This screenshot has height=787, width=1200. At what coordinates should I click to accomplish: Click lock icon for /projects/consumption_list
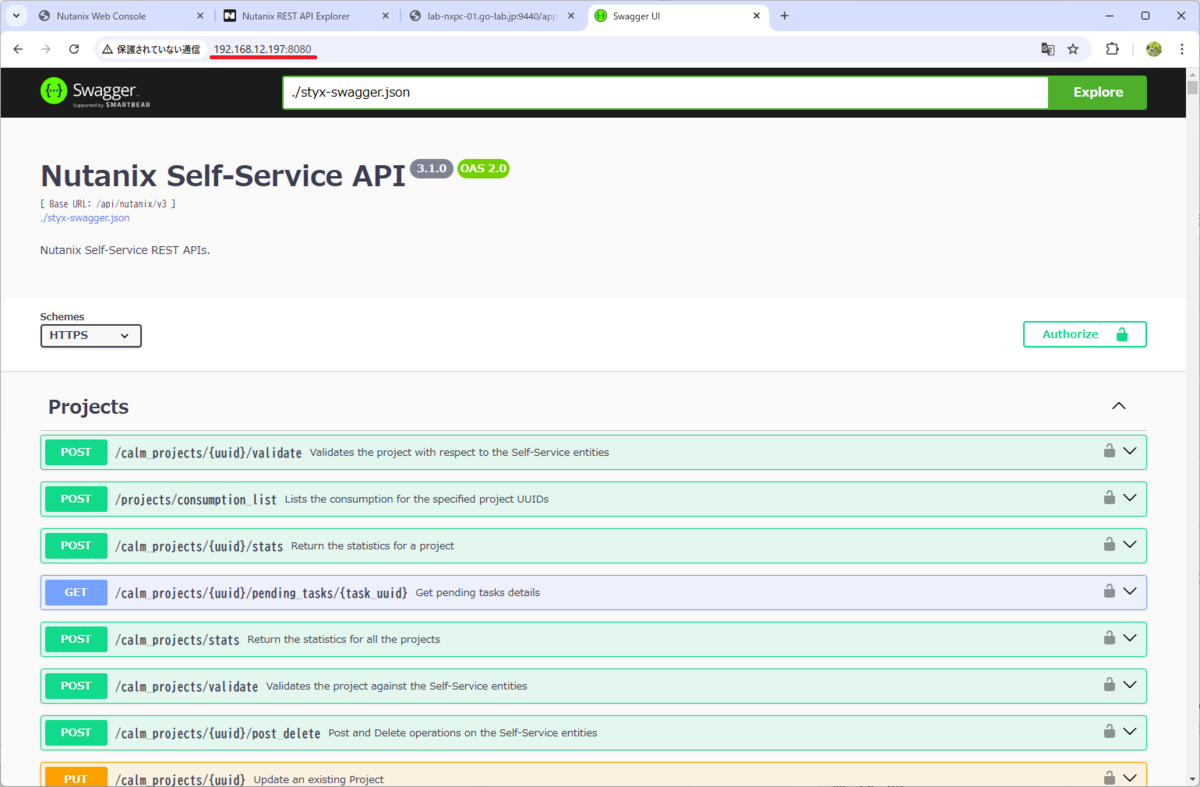[x=1109, y=498]
